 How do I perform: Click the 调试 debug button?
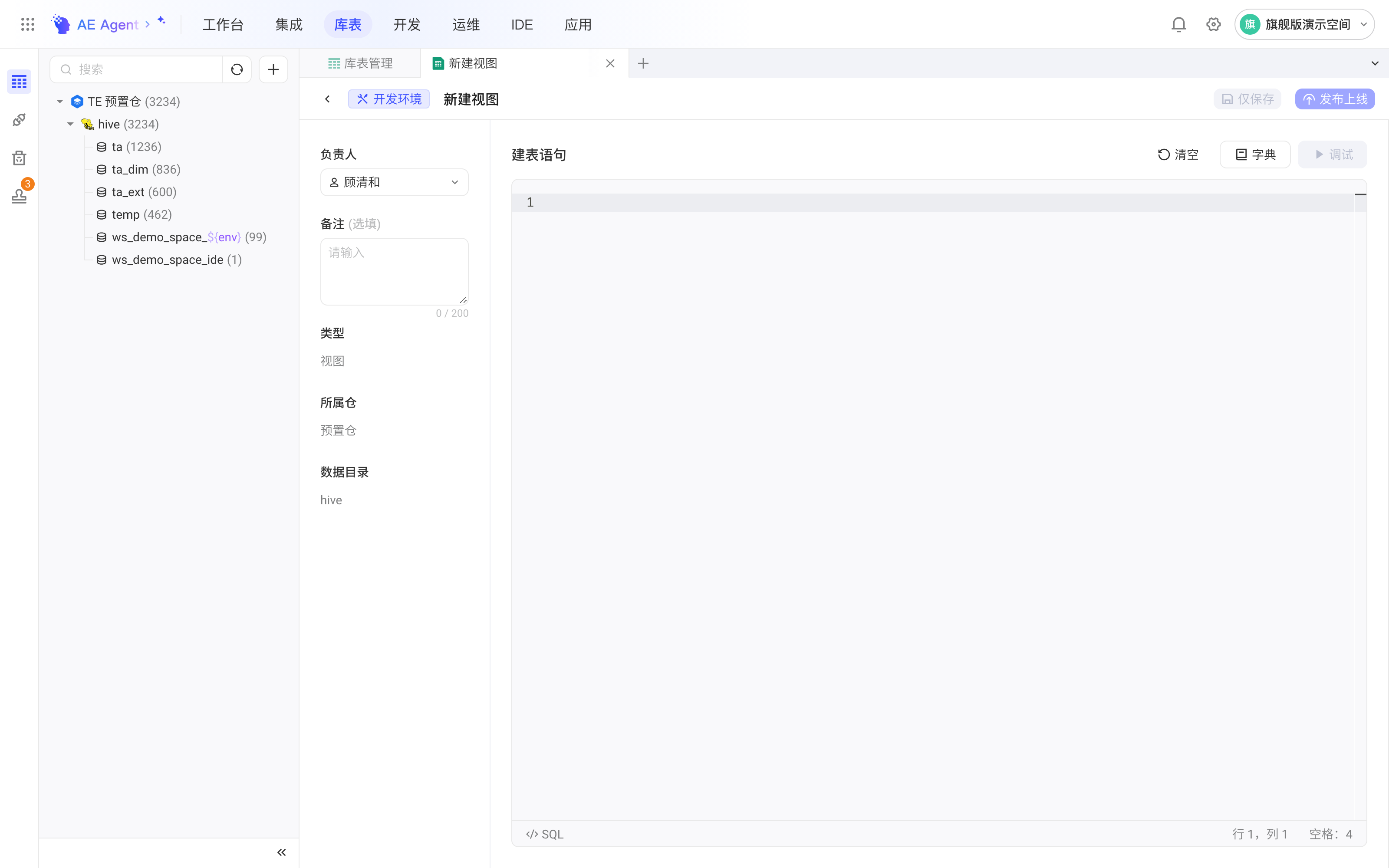pyautogui.click(x=1332, y=155)
